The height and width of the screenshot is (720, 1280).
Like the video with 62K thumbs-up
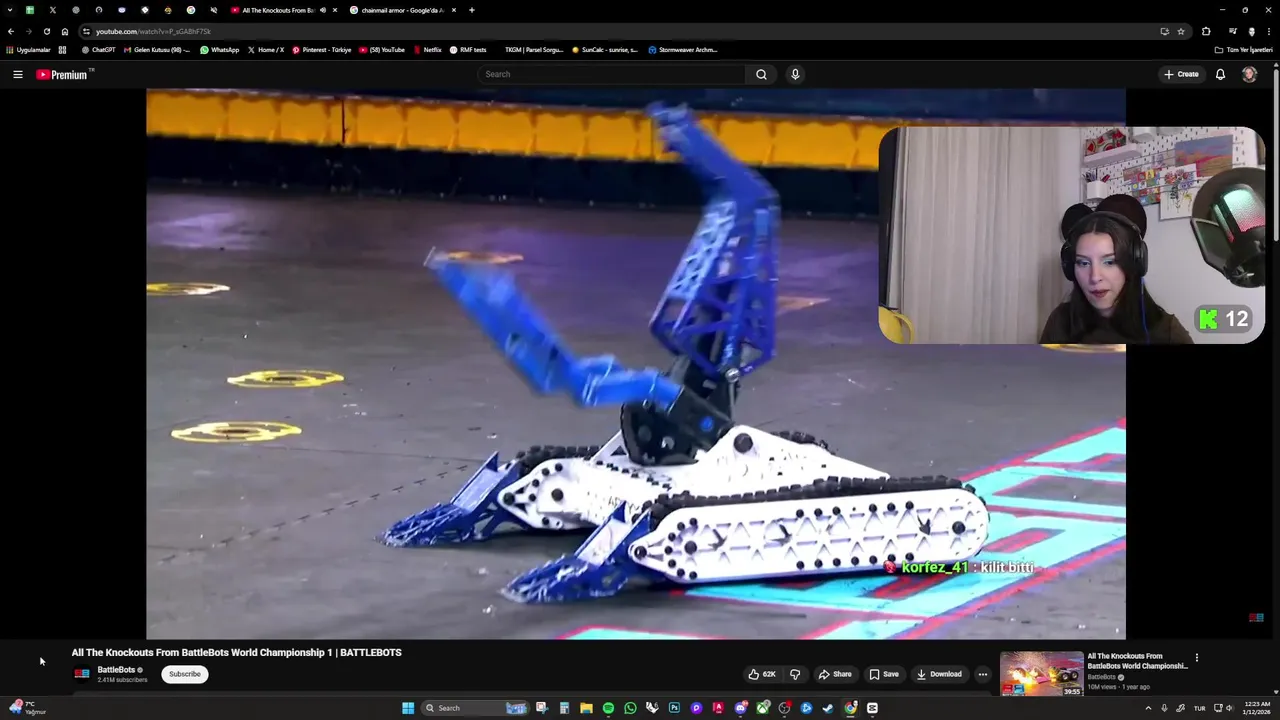point(762,674)
